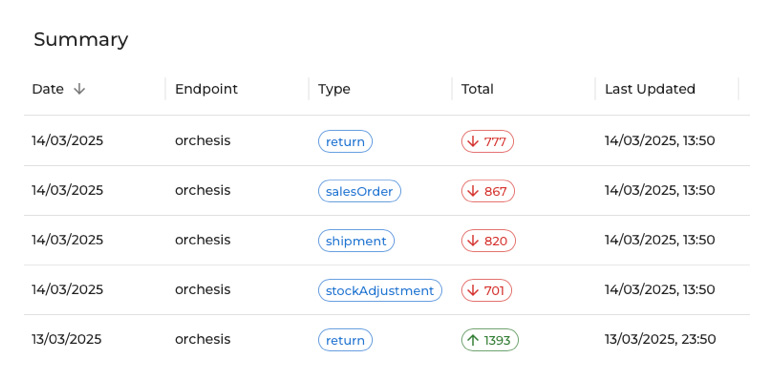Click the Date column sort arrow icon
Viewport: 775px width, 380px height.
(79, 89)
